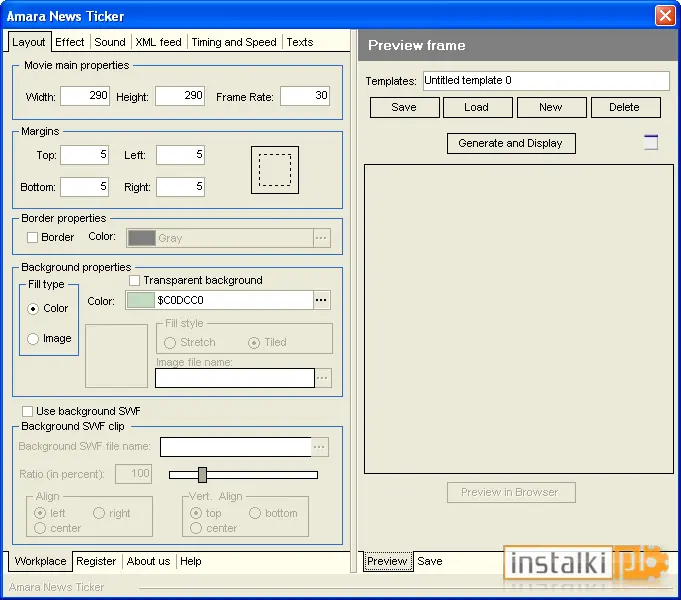Click the margins preview box icon

pyautogui.click(x=275, y=170)
